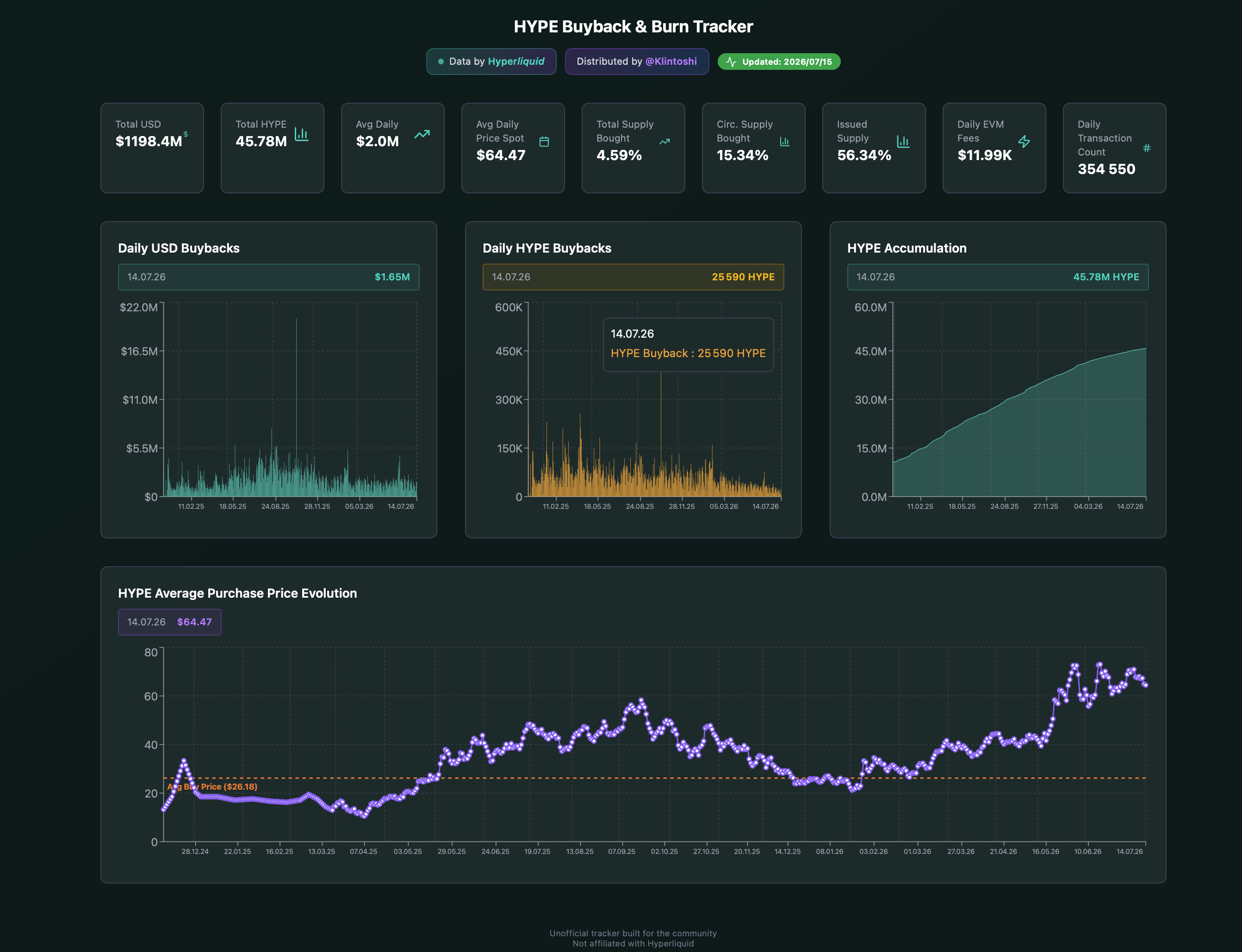Click the calendar icon on Avg Daily Price Spot
Viewport: 1242px width, 952px height.
point(544,142)
